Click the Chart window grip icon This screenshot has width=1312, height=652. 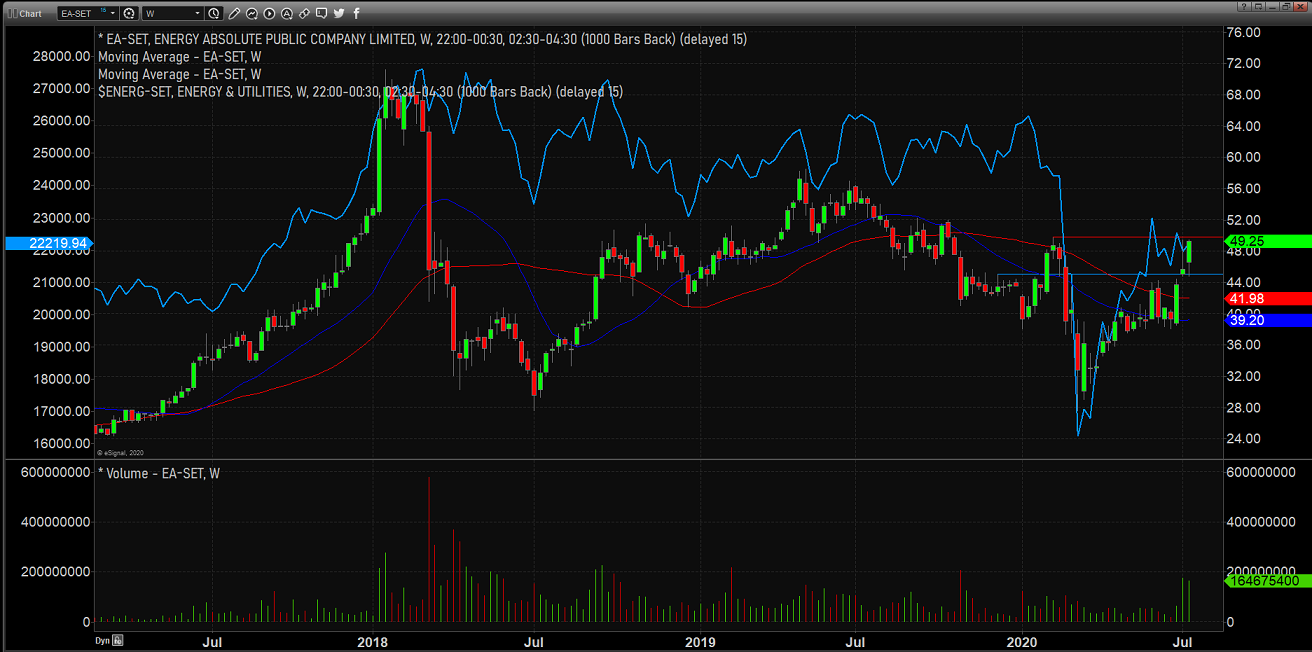coord(12,13)
